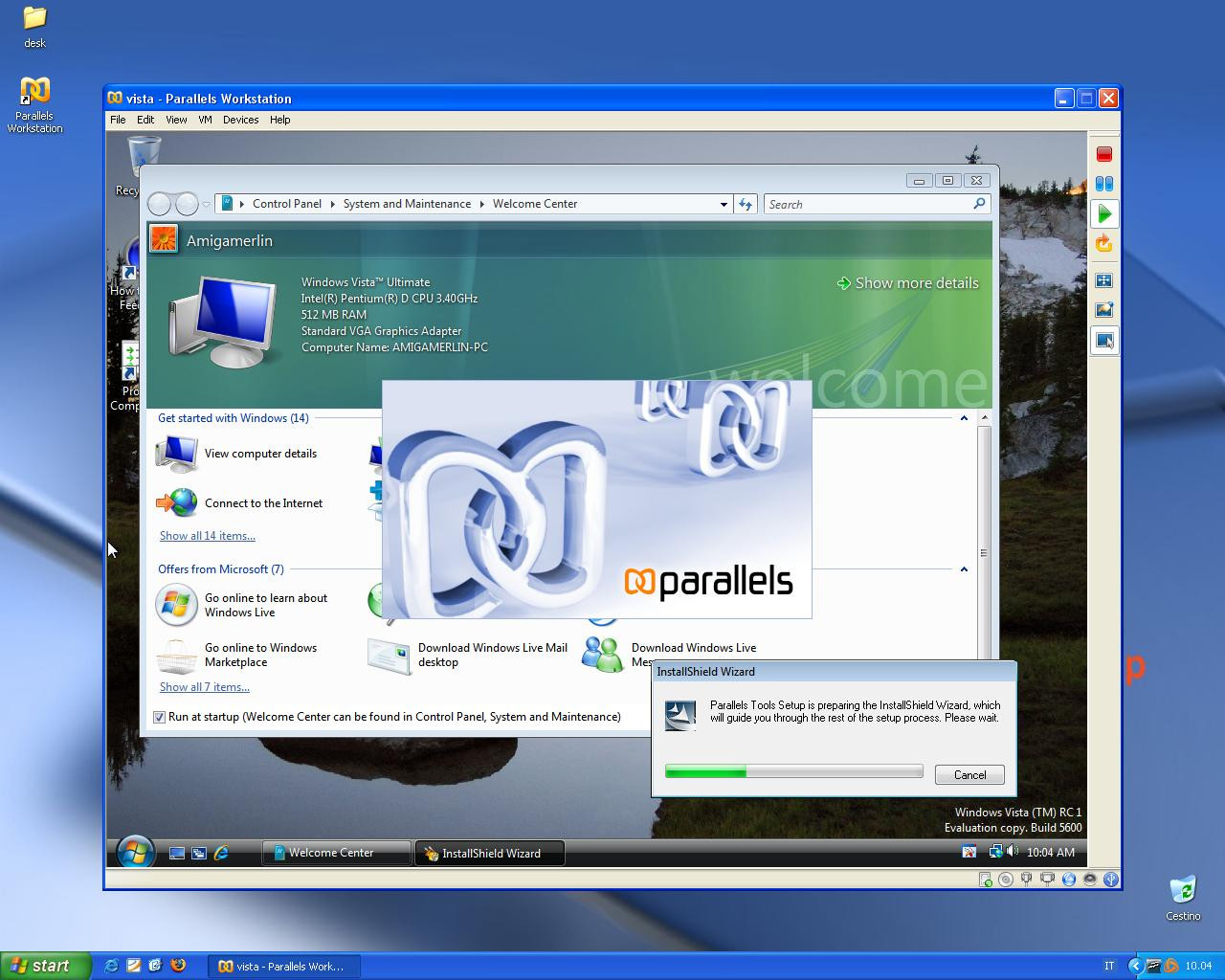Launch Internet Explorer from the Vista quick launch

[x=221, y=853]
